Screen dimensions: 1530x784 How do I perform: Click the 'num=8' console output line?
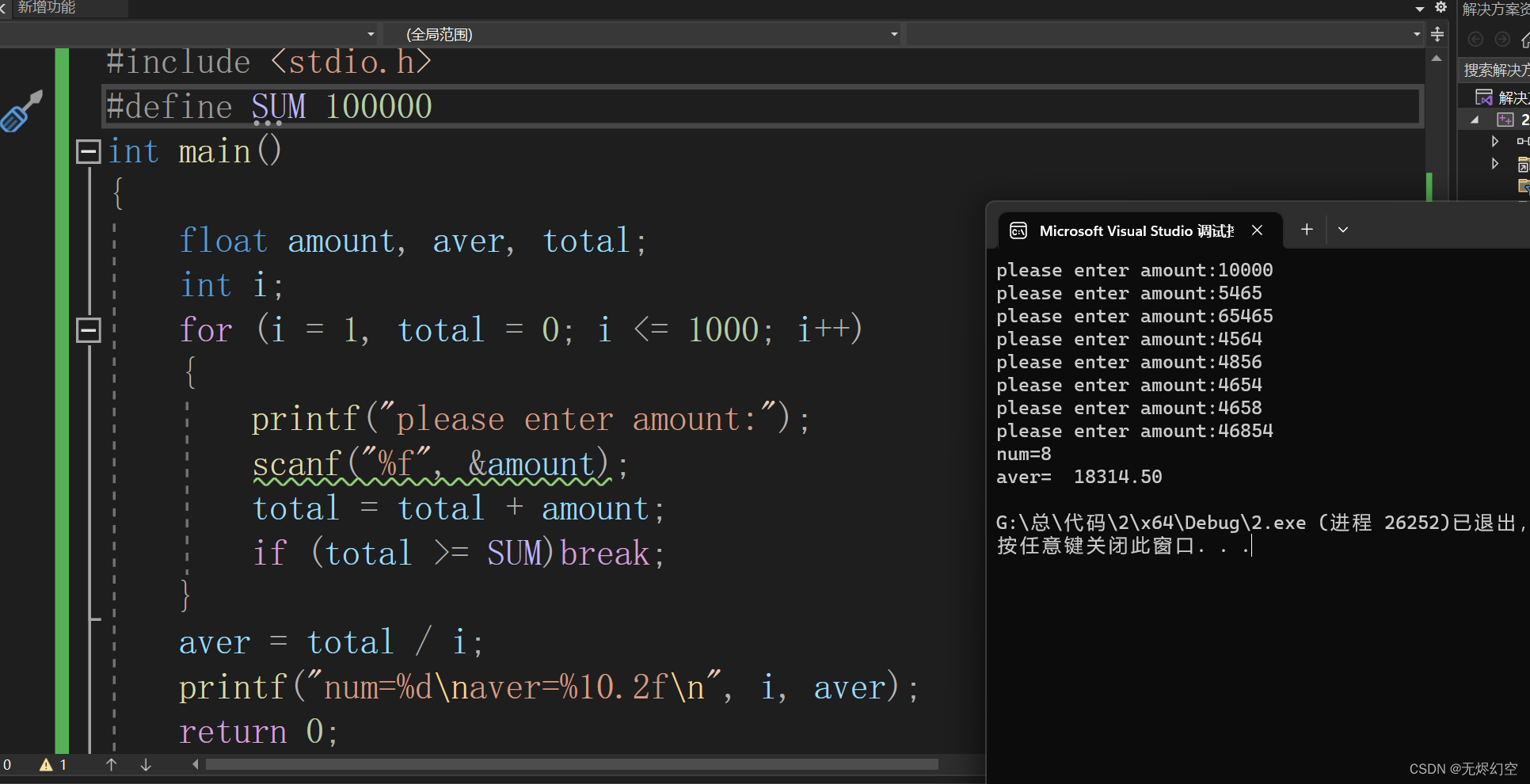[x=1023, y=454]
